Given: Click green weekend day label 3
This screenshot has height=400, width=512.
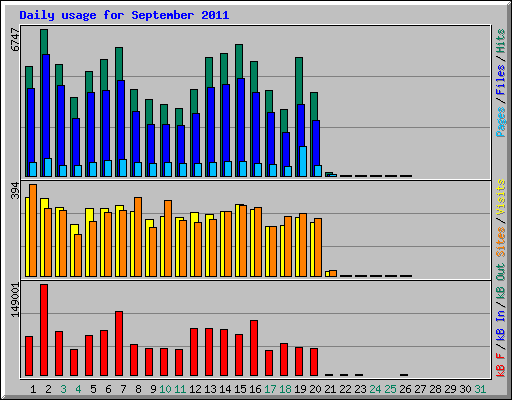Looking at the screenshot, I should coord(63,389).
